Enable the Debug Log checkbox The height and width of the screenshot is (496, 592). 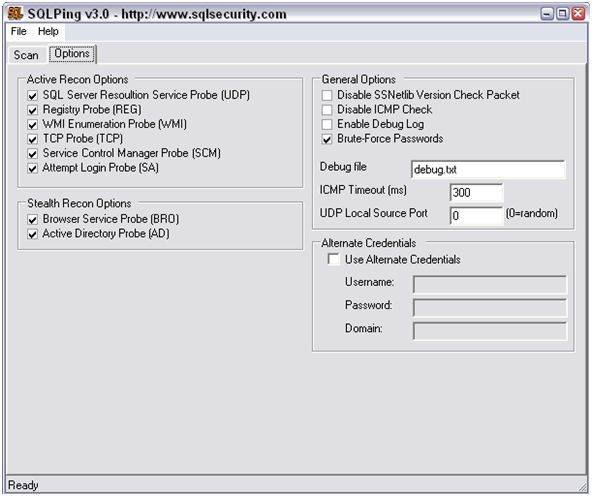tap(327, 125)
